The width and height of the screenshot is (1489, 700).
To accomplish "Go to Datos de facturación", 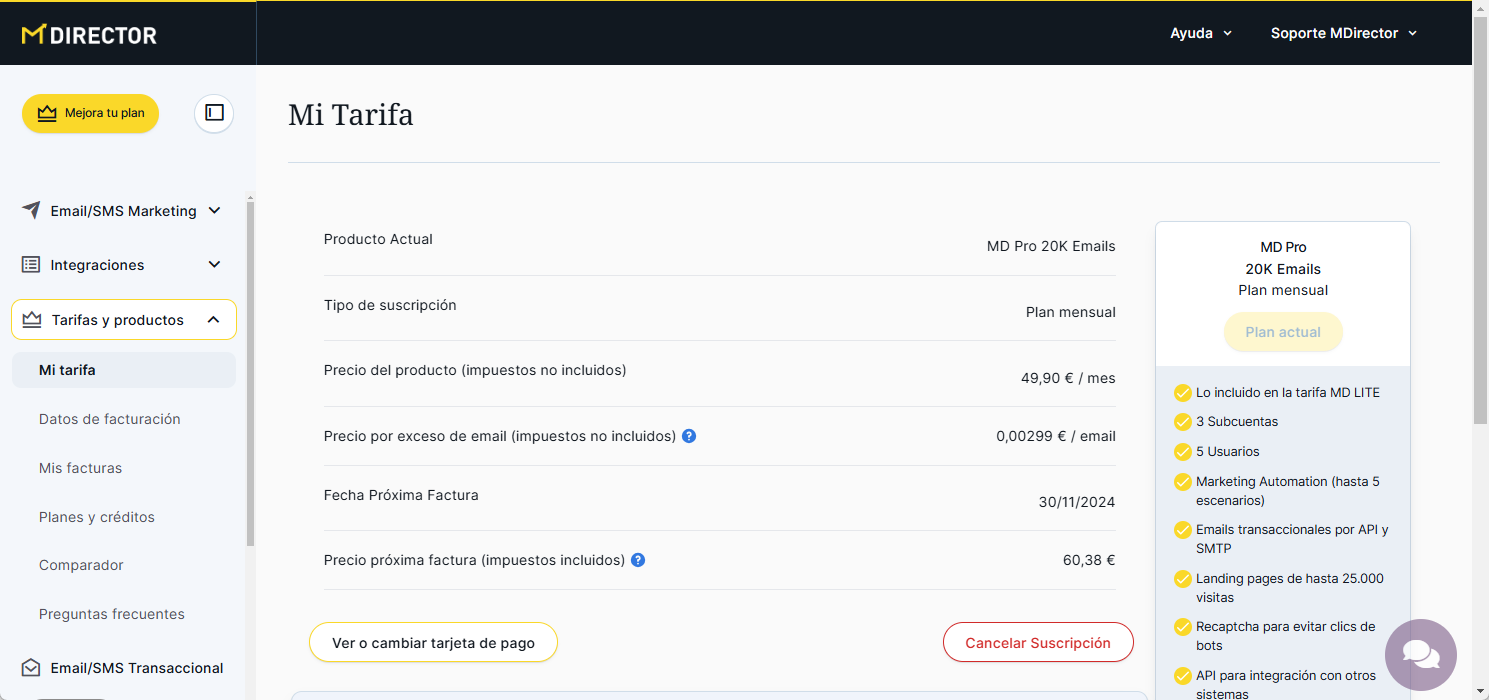I will click(110, 419).
